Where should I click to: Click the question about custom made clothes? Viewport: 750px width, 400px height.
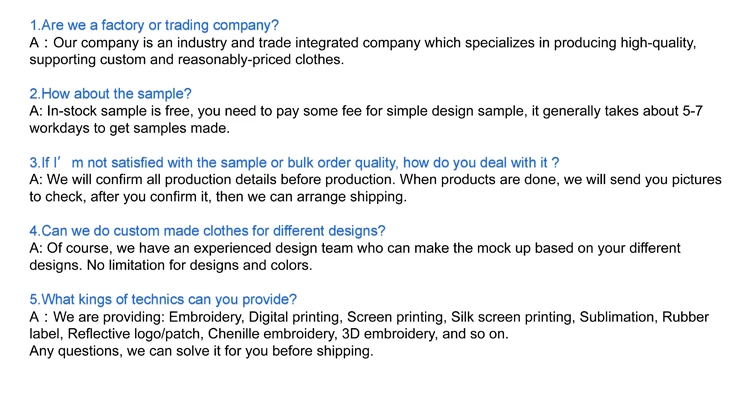click(x=207, y=231)
